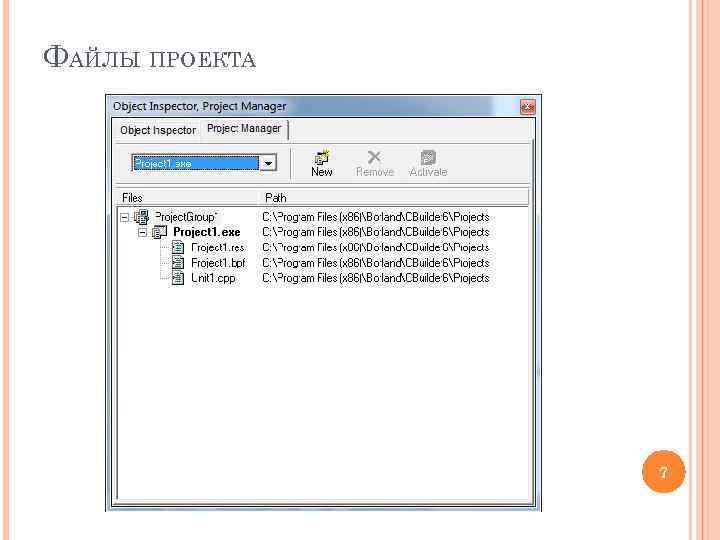Collapse the ProjectGroup1 tree node
The height and width of the screenshot is (540, 720).
click(x=124, y=218)
